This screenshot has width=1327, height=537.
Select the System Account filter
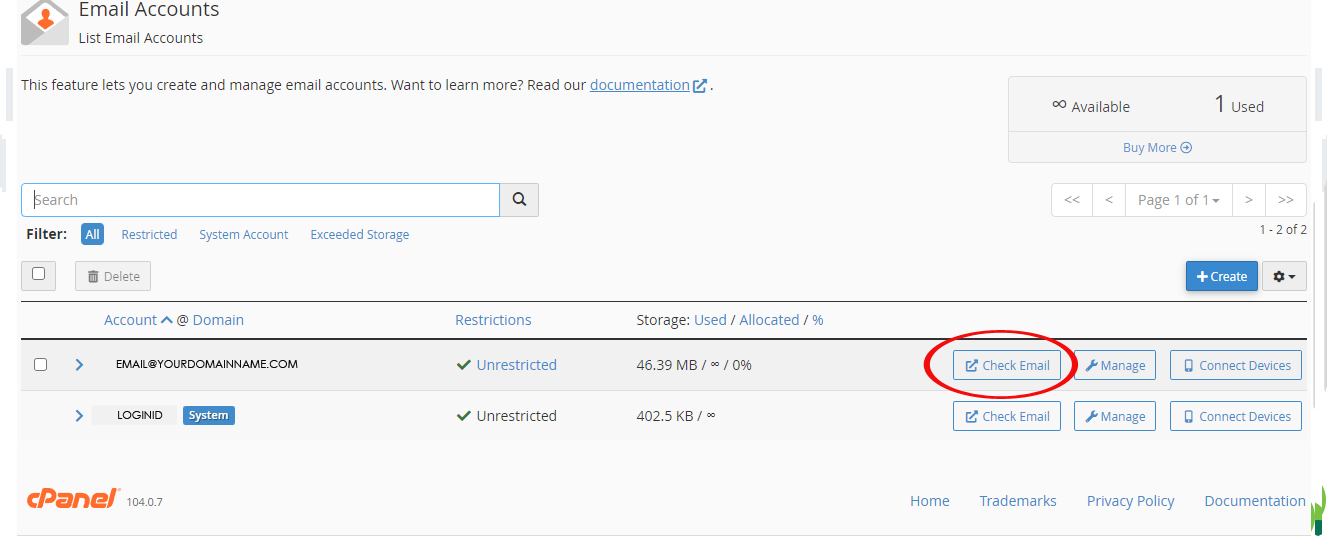pyautogui.click(x=243, y=235)
